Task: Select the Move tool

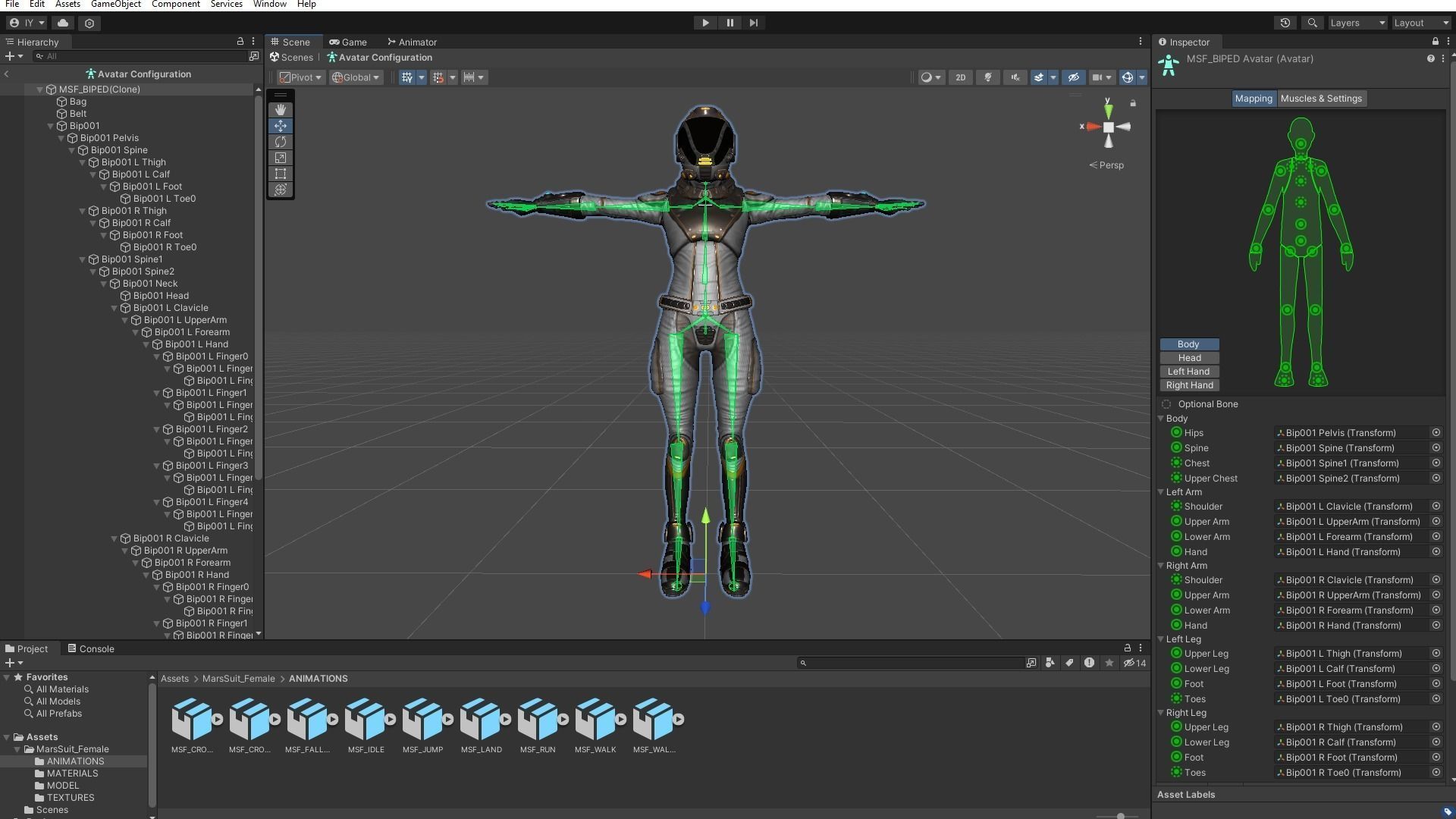Action: point(281,126)
